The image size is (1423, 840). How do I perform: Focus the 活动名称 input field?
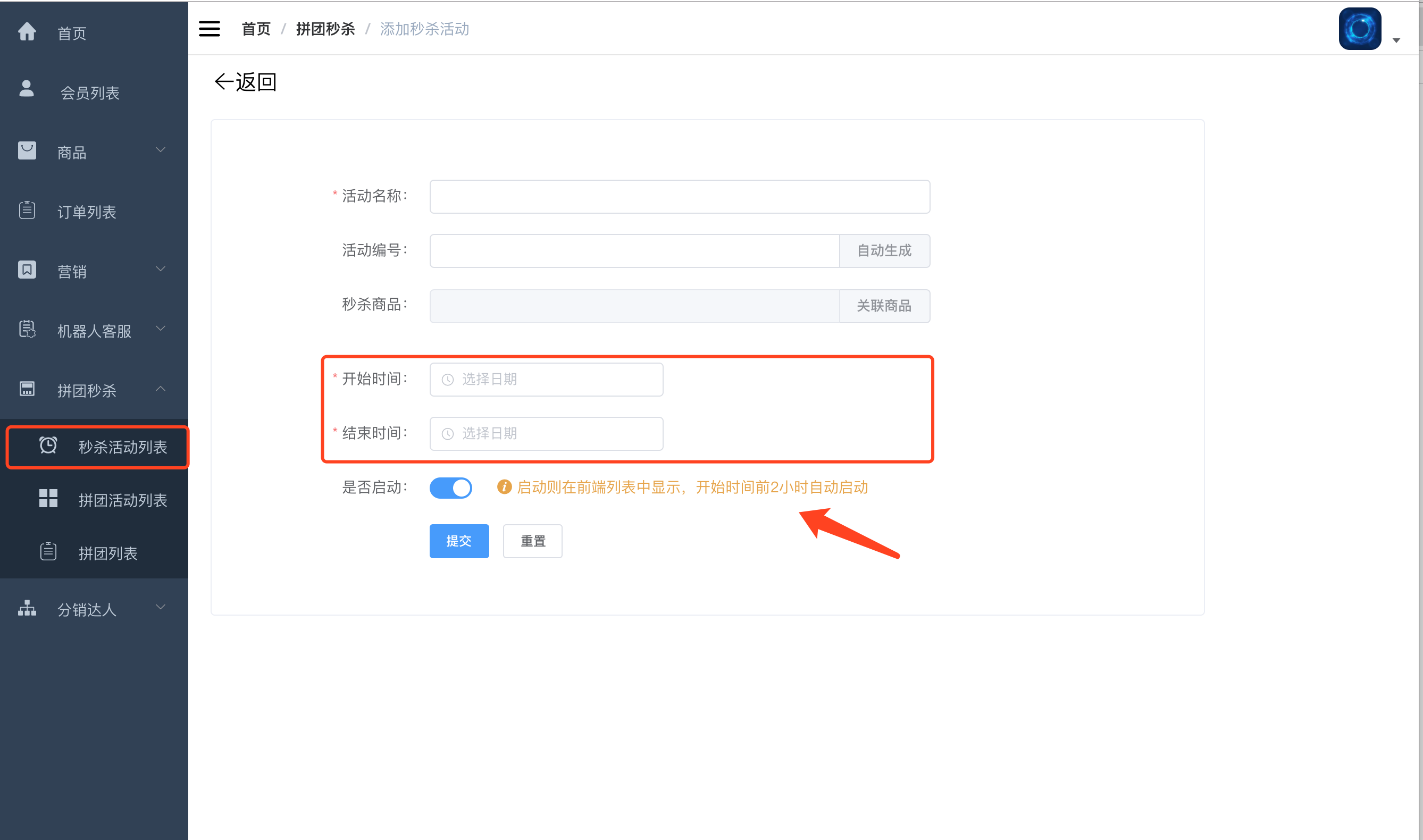[680, 196]
